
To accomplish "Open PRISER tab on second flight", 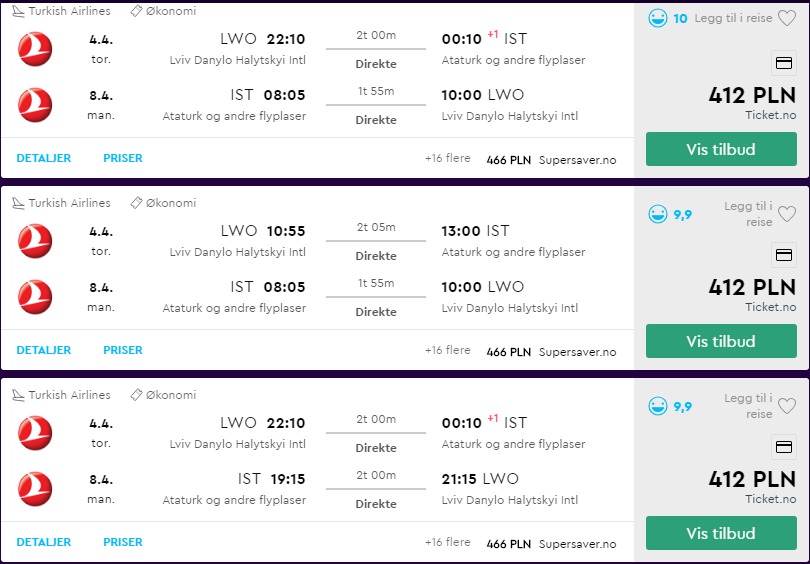I will 123,350.
